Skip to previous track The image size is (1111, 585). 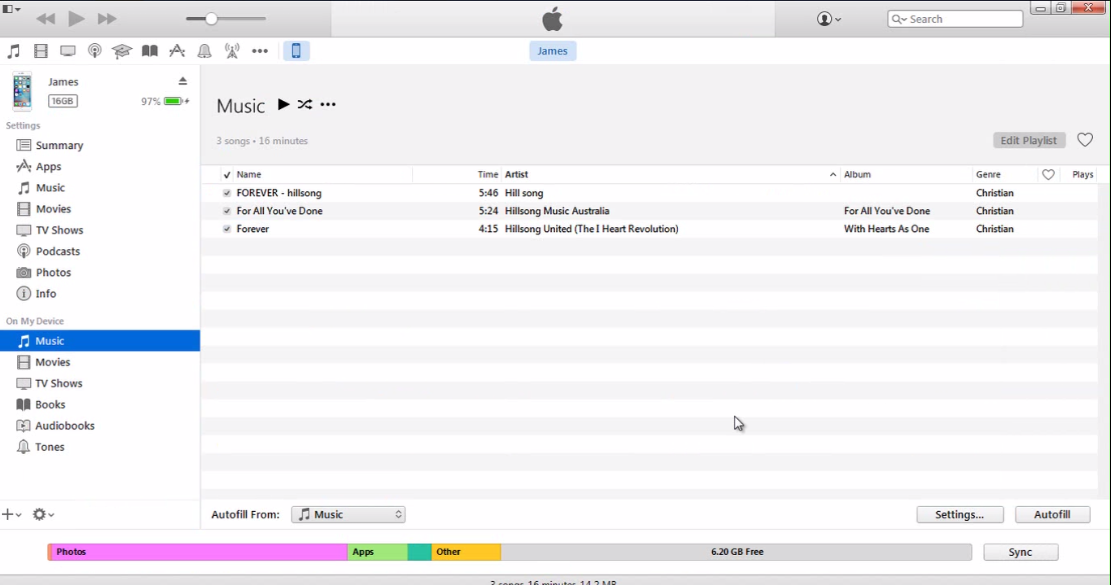click(45, 19)
